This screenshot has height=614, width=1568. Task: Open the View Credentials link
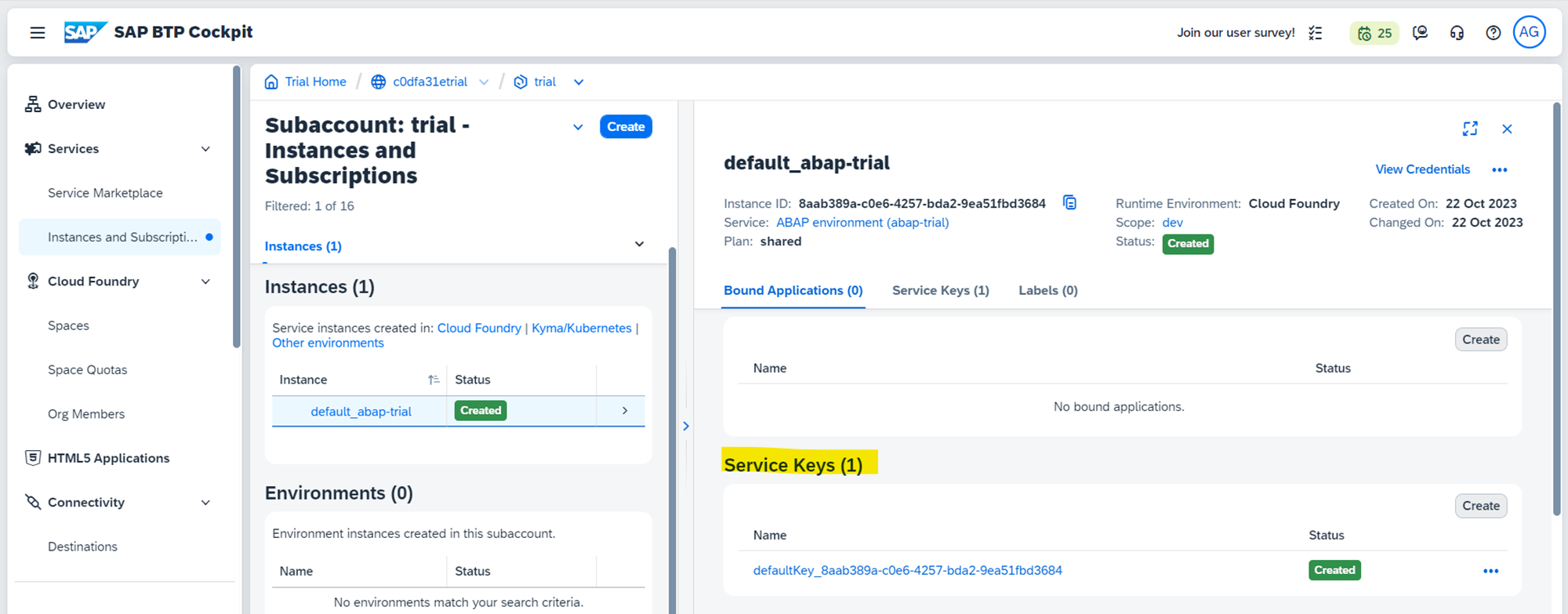click(x=1422, y=169)
